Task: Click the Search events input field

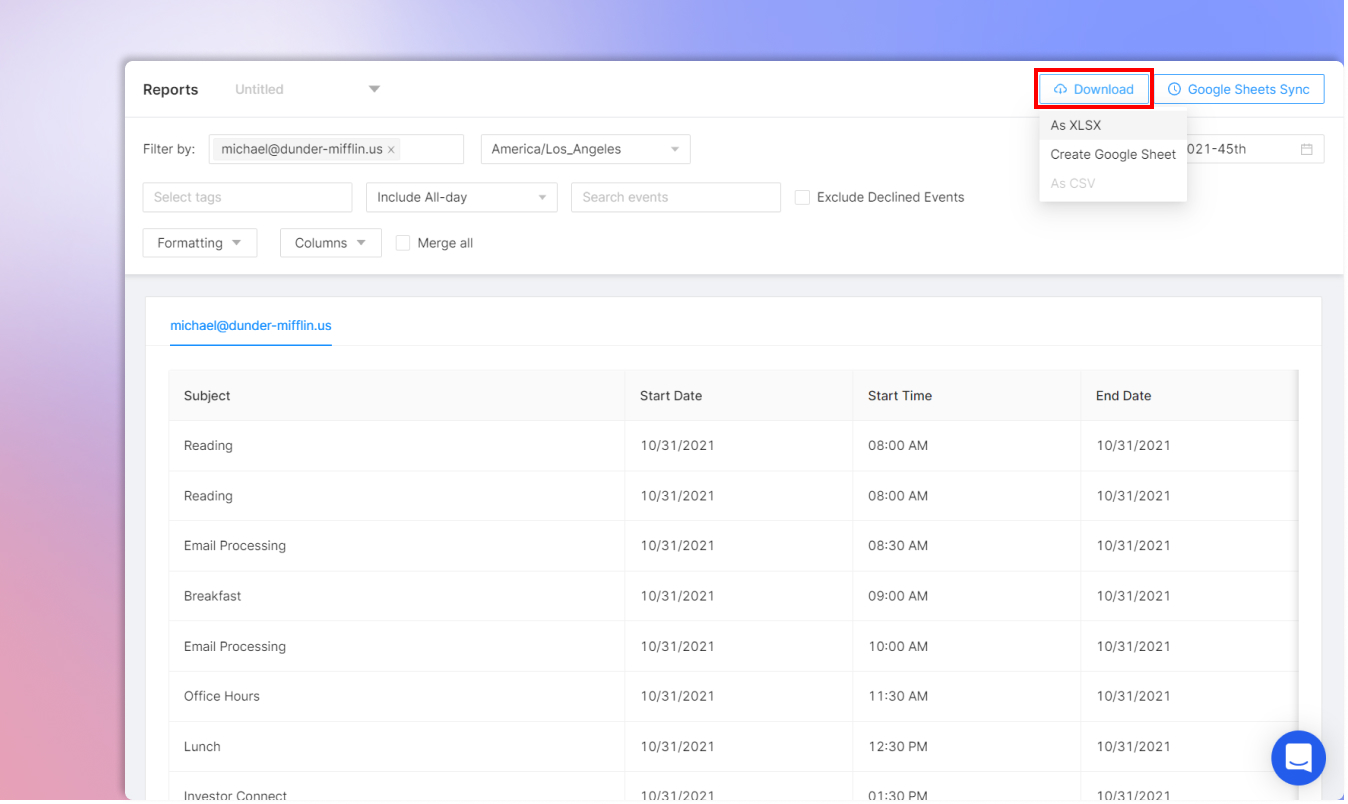Action: click(x=675, y=197)
